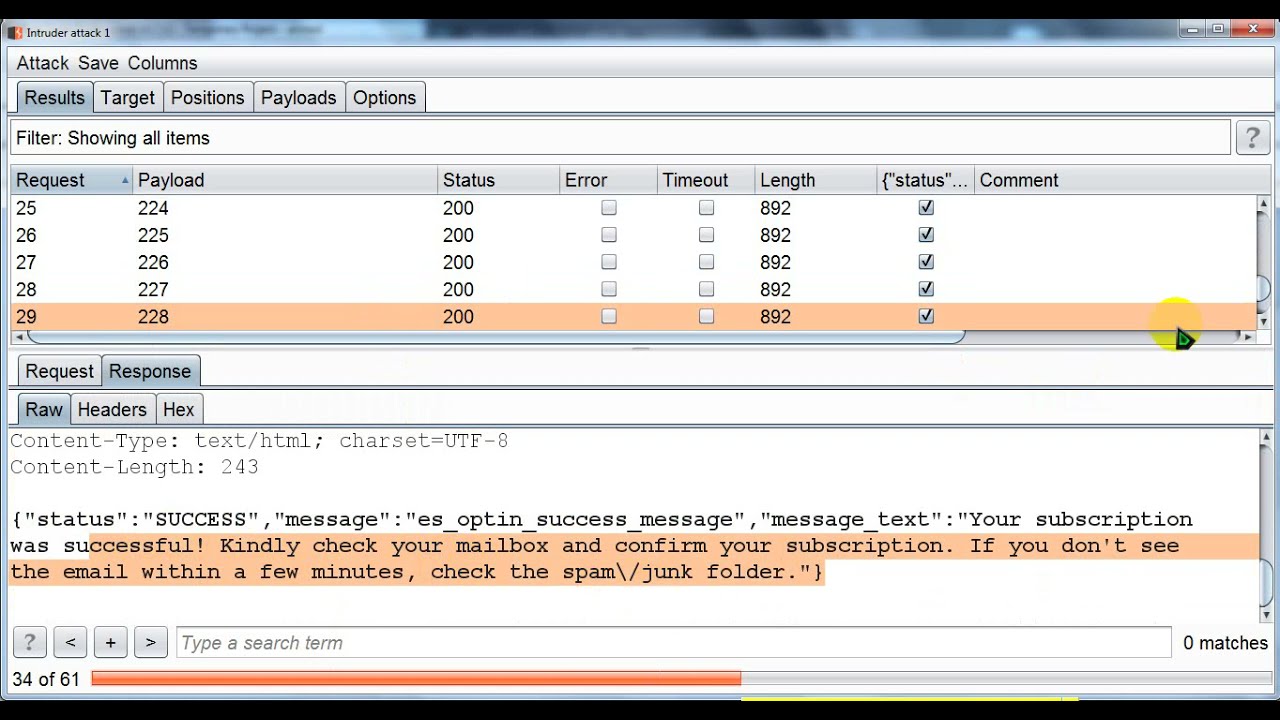The width and height of the screenshot is (1280, 720).
Task: Go to next search match
Action: [x=151, y=642]
